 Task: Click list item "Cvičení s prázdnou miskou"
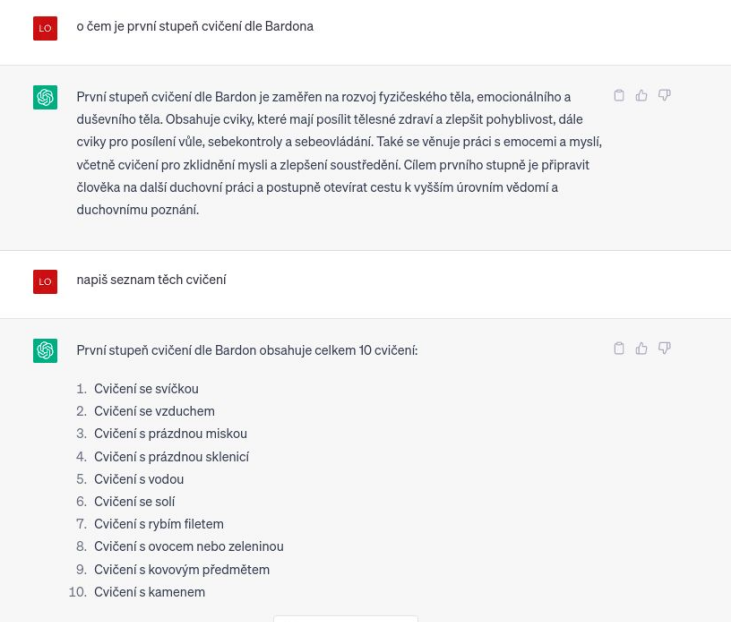(171, 434)
